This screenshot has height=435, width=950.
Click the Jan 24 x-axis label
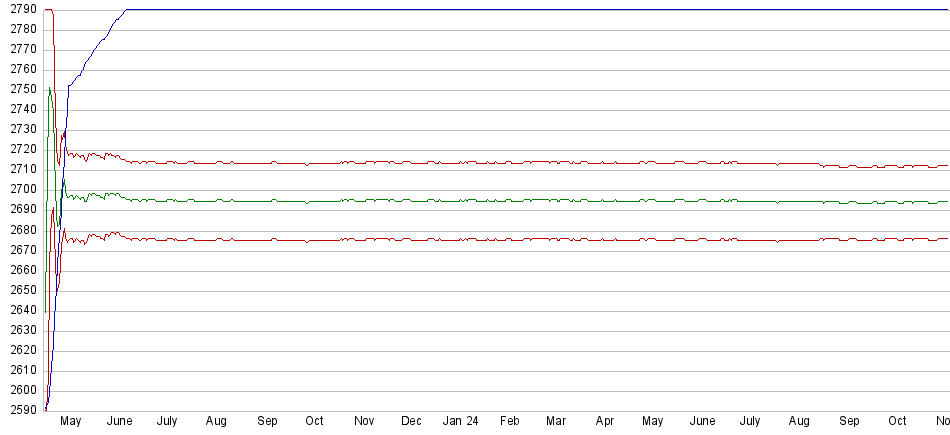[x=461, y=422]
